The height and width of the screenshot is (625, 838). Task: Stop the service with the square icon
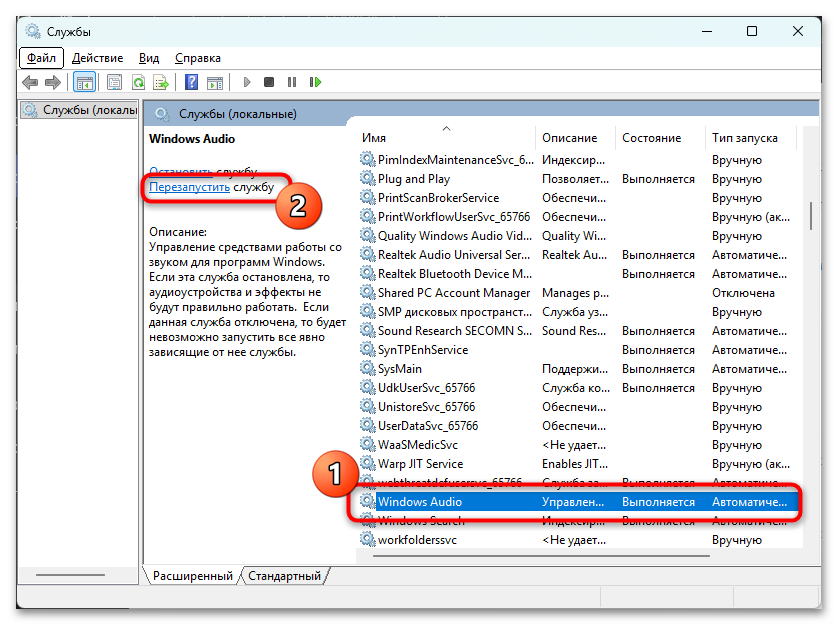tap(269, 82)
